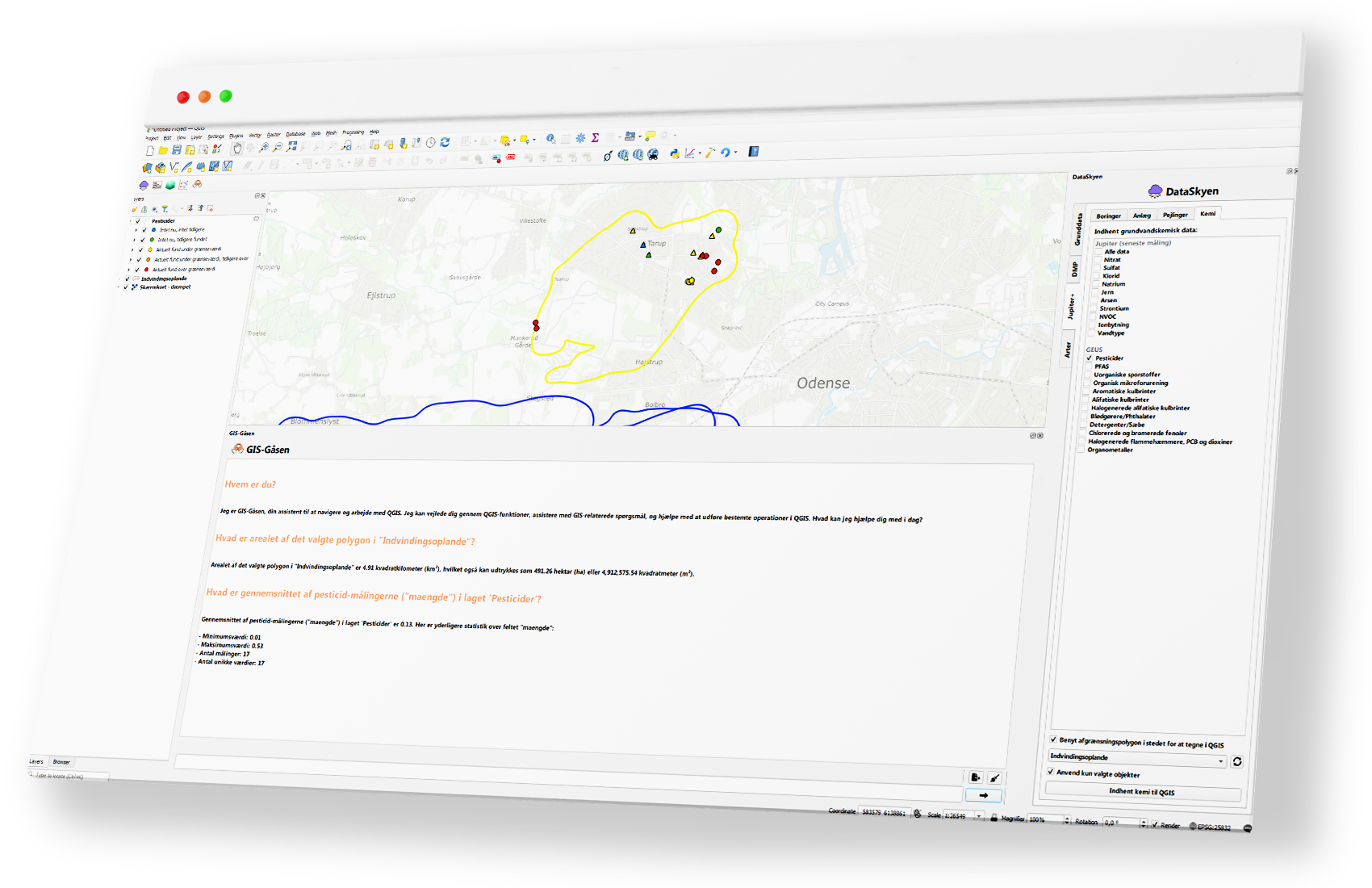Click the Statistical Summary sigma icon
This screenshot has height=888, width=1372.
point(595,138)
